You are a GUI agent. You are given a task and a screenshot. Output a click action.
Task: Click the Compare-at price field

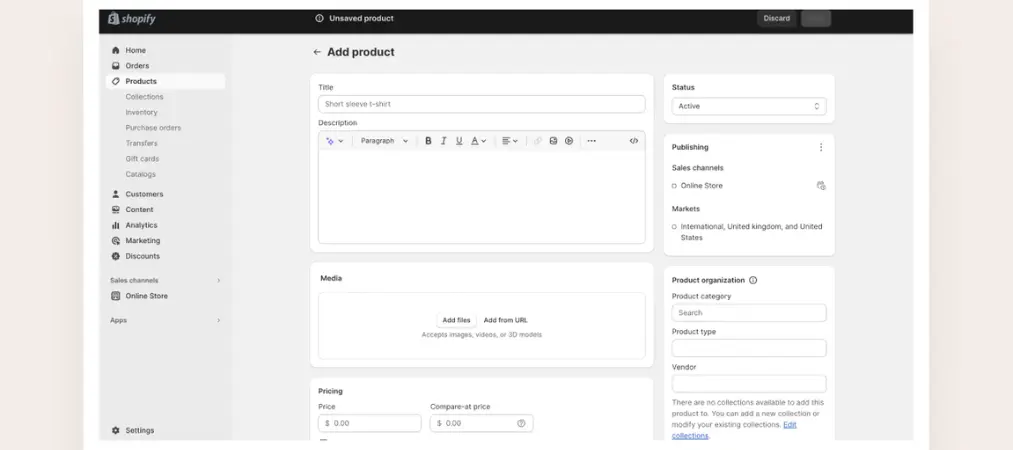(481, 424)
